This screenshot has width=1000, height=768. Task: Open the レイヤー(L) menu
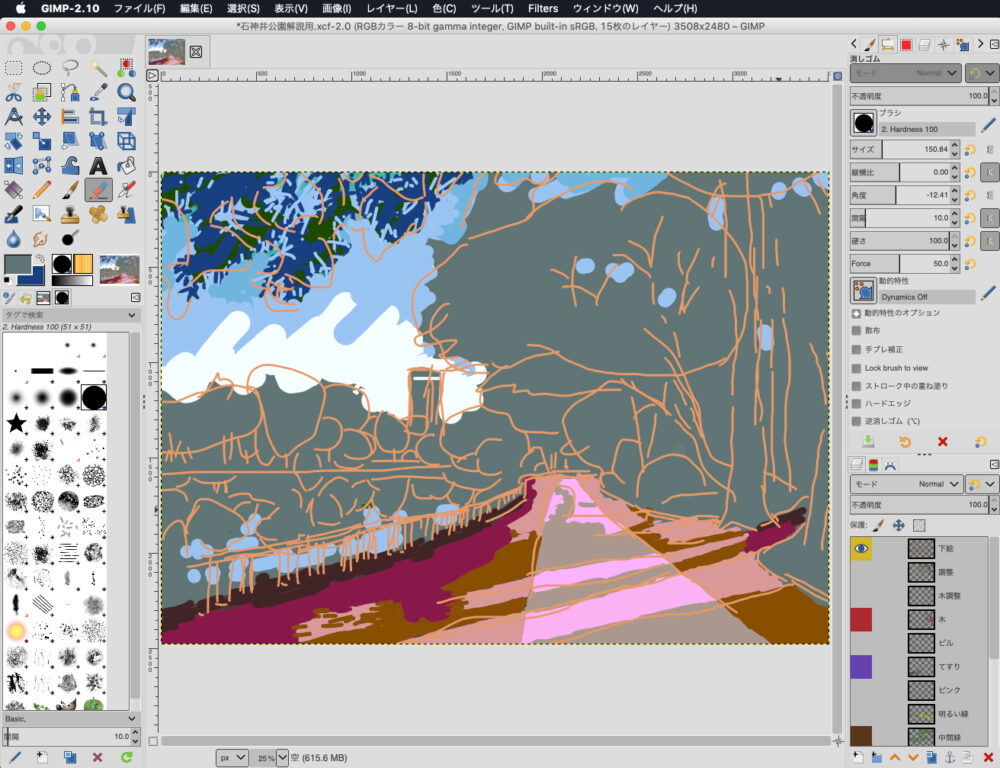point(391,8)
